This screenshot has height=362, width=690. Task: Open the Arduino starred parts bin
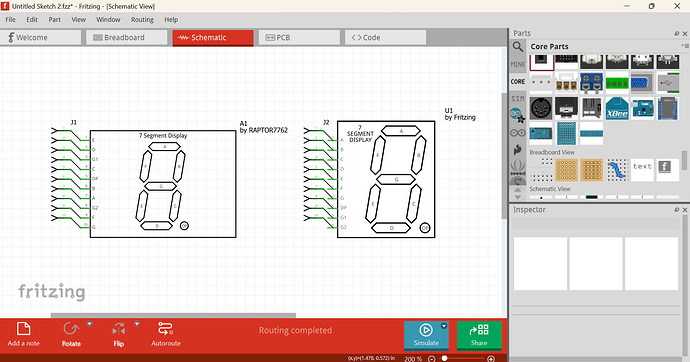[518, 115]
